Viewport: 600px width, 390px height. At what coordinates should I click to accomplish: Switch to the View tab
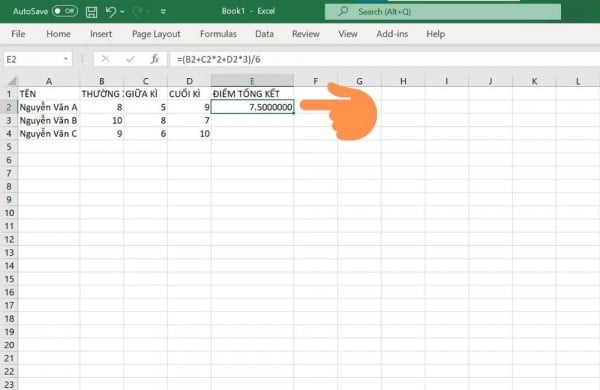pyautogui.click(x=348, y=34)
